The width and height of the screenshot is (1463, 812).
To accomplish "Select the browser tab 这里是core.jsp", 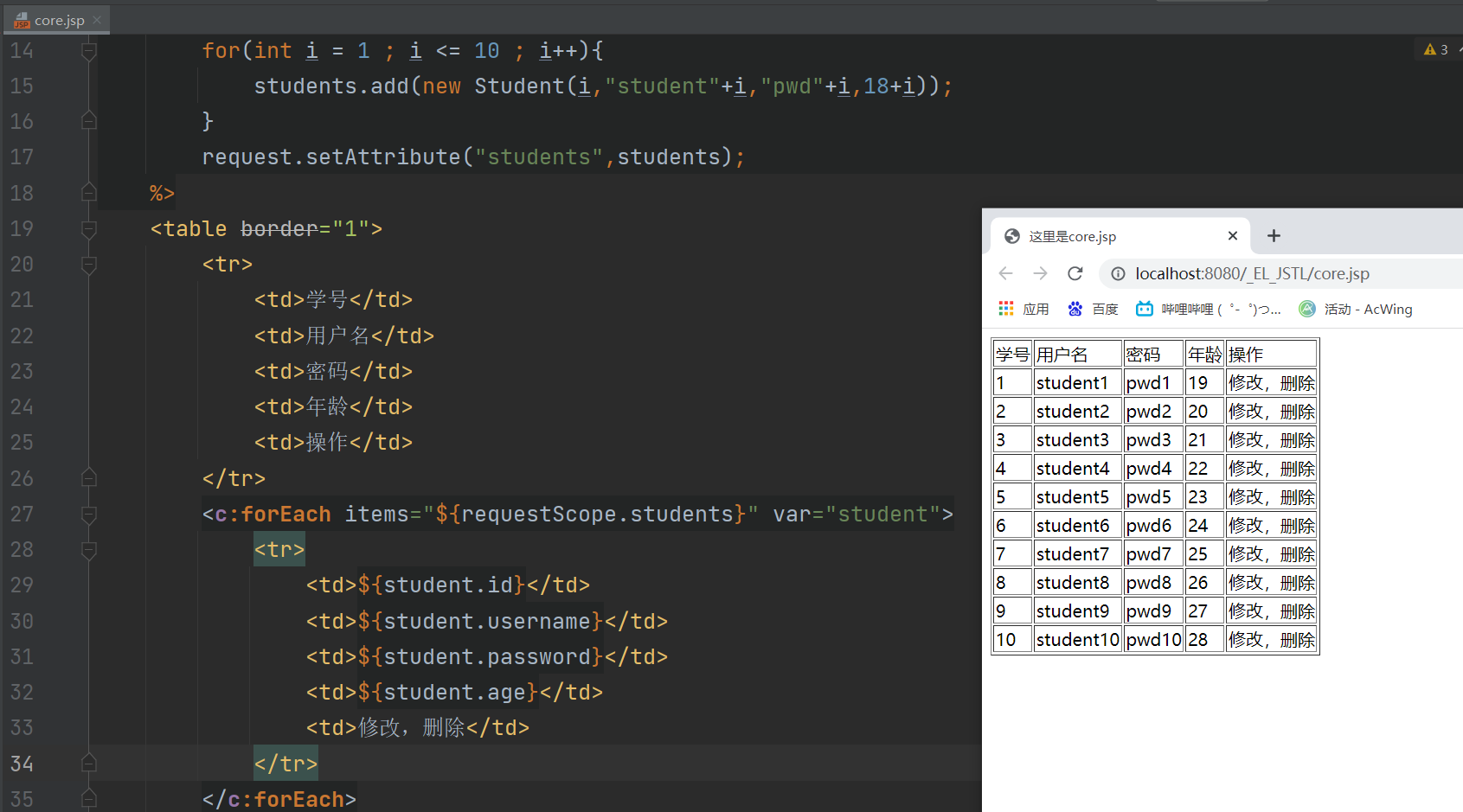I will [x=1120, y=236].
